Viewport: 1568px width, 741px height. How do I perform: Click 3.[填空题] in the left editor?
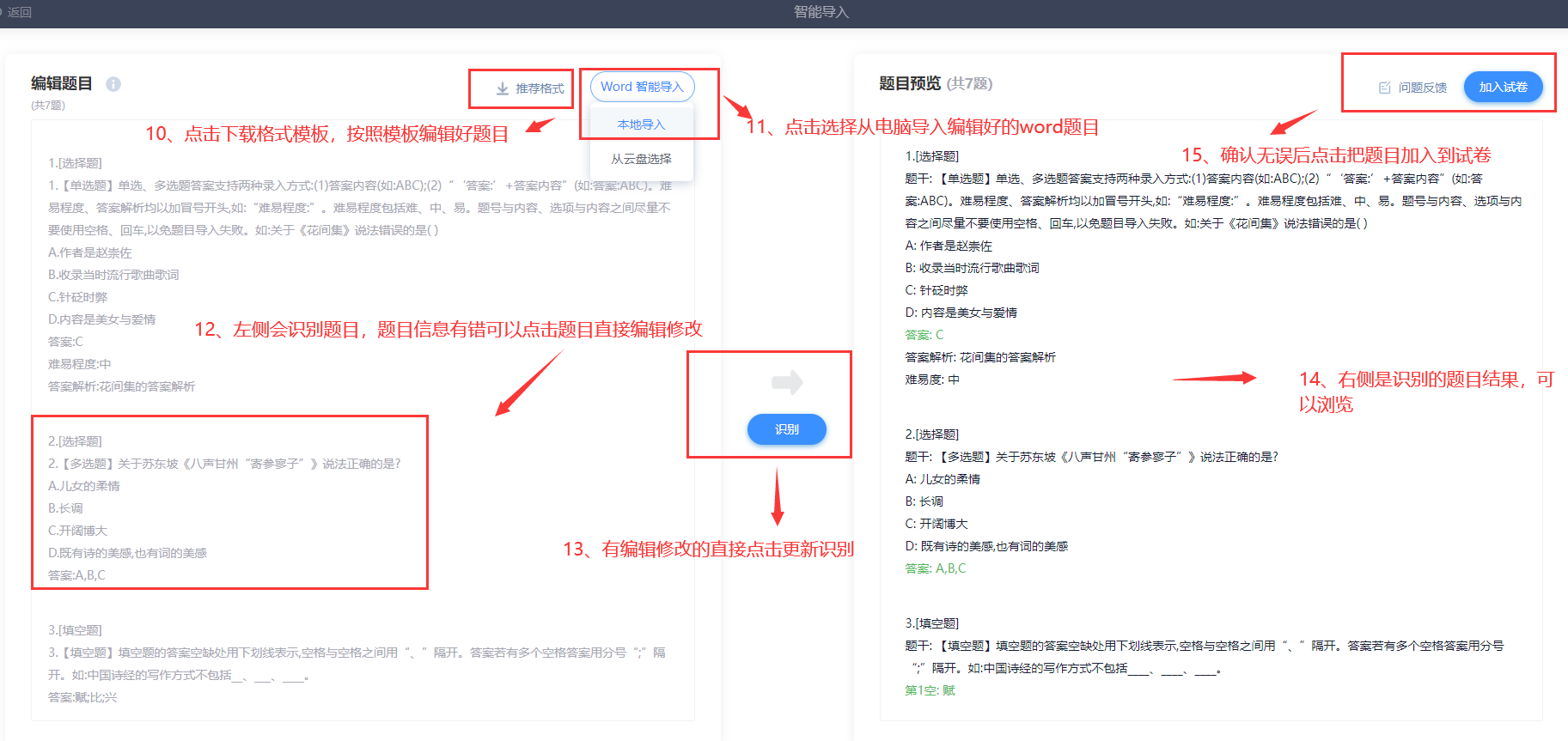point(75,630)
